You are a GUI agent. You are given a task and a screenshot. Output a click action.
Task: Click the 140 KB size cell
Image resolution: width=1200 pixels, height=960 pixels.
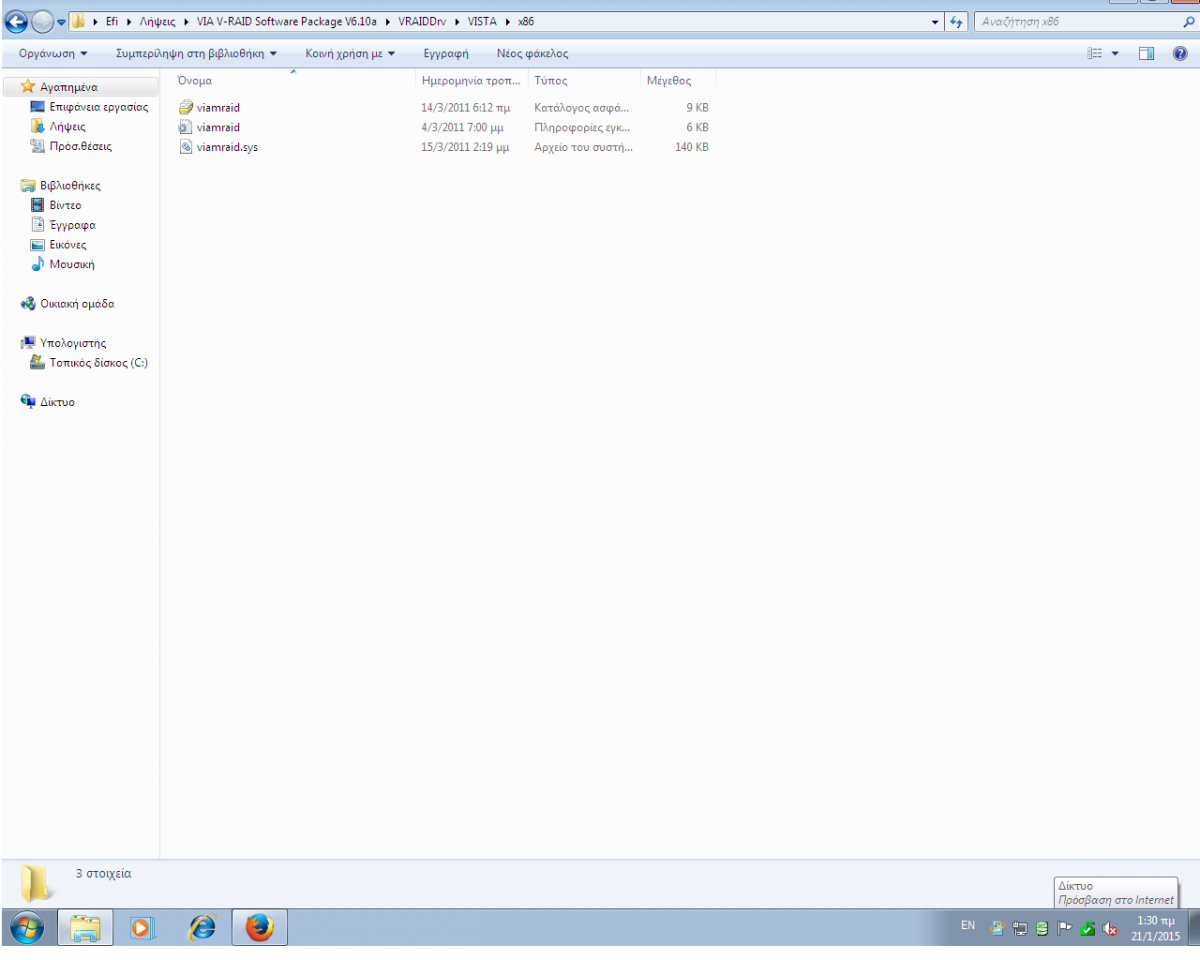tap(692, 147)
